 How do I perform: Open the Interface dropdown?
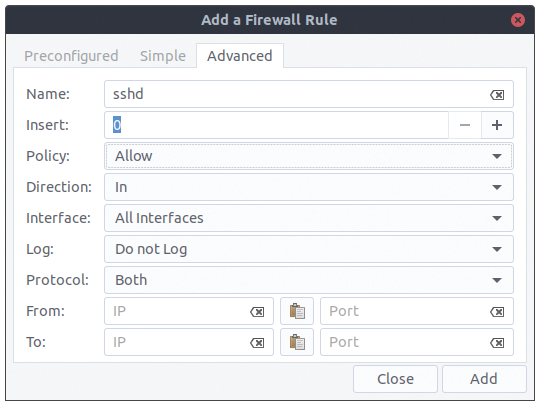[309, 218]
